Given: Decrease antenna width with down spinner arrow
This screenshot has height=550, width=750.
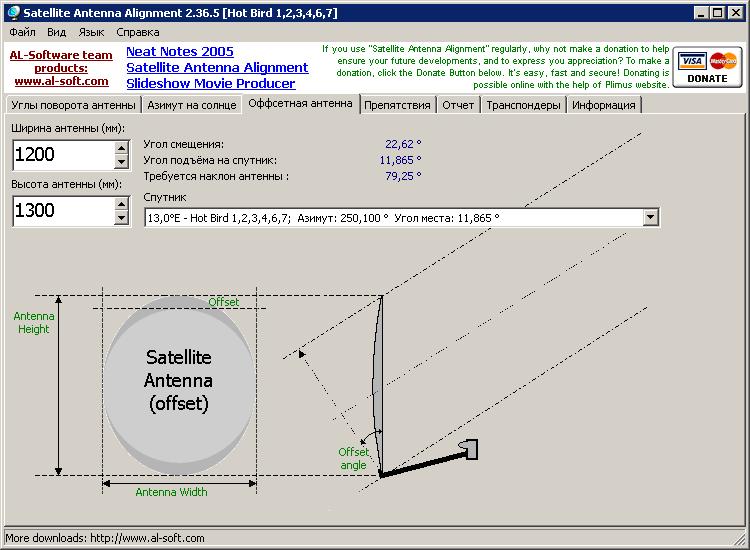Looking at the screenshot, I should pos(122,162).
